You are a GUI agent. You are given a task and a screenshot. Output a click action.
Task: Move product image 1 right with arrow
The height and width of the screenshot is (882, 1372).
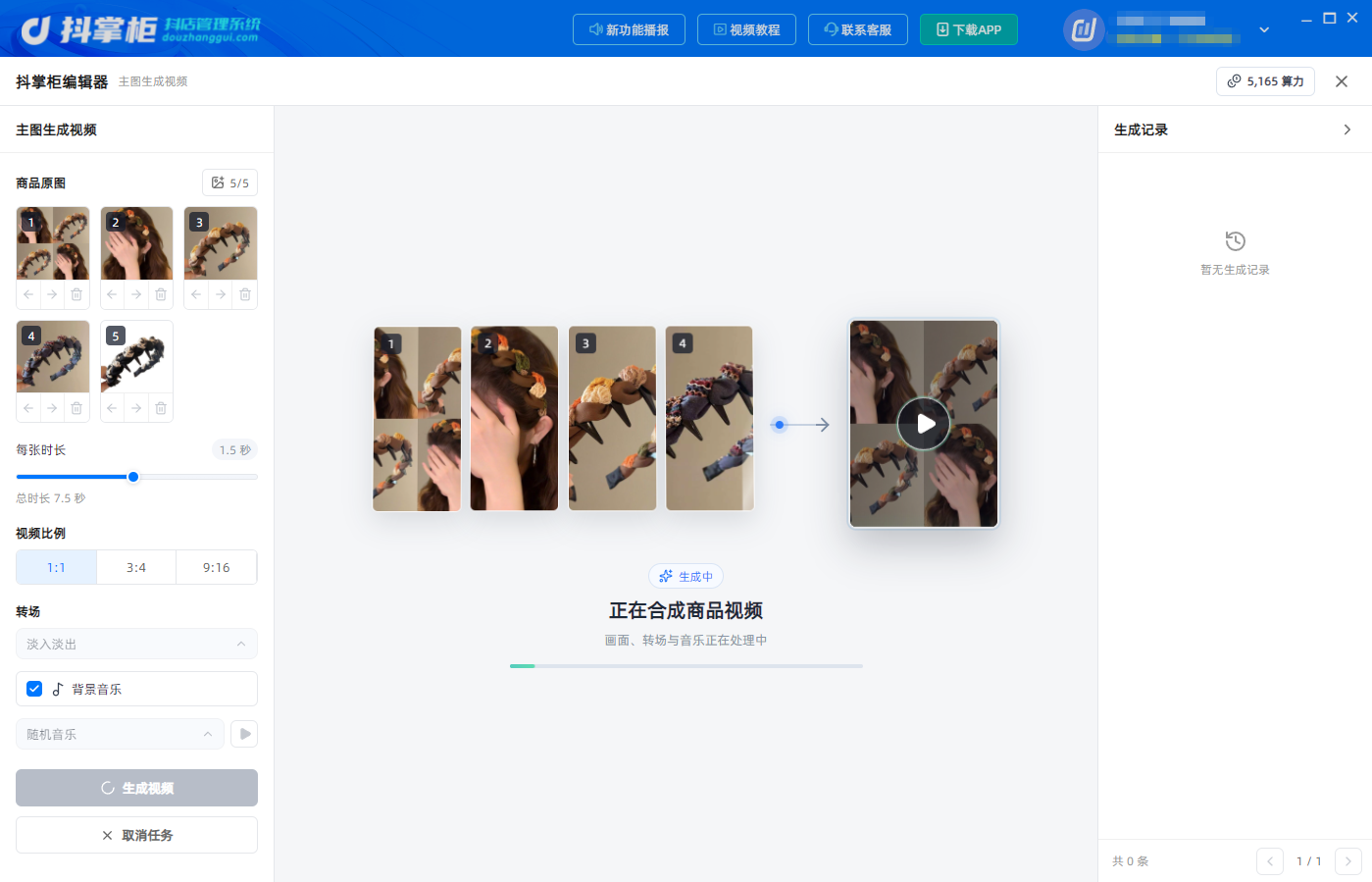52,294
